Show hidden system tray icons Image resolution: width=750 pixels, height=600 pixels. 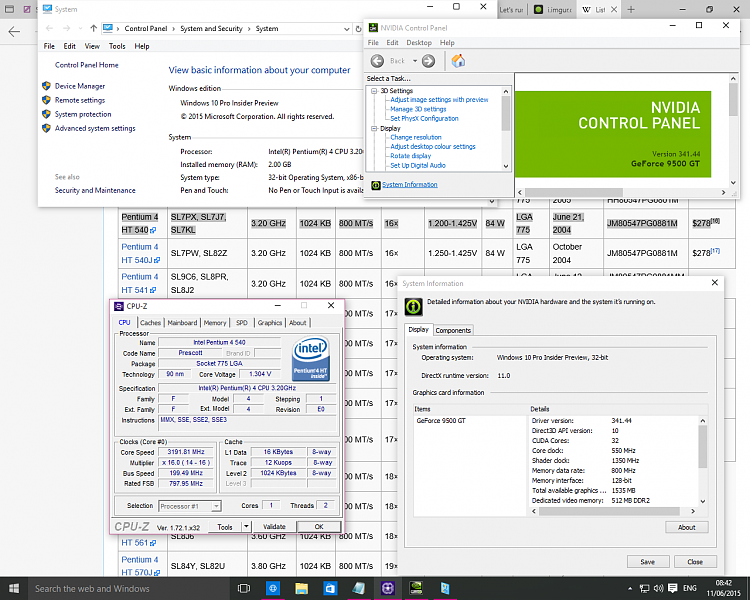630,589
